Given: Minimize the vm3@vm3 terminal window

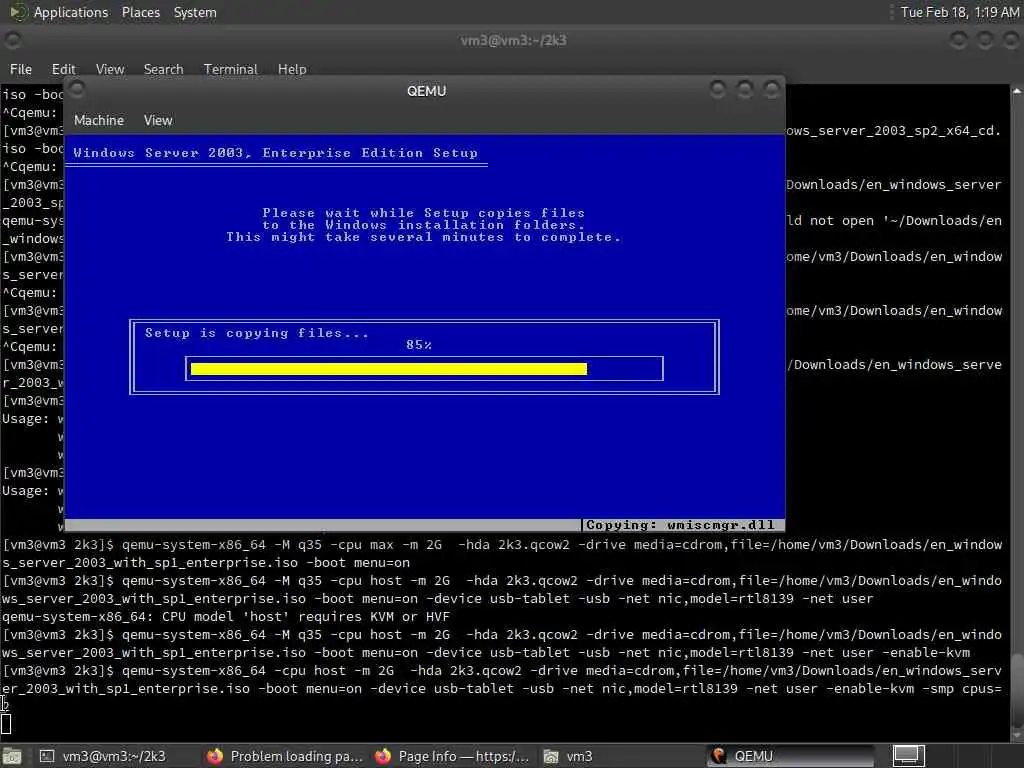Looking at the screenshot, I should point(959,40).
